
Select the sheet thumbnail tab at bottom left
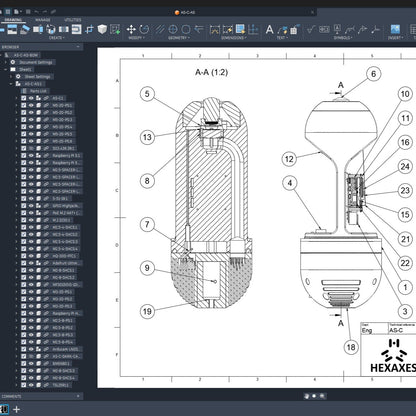pyautogui.click(x=4, y=409)
